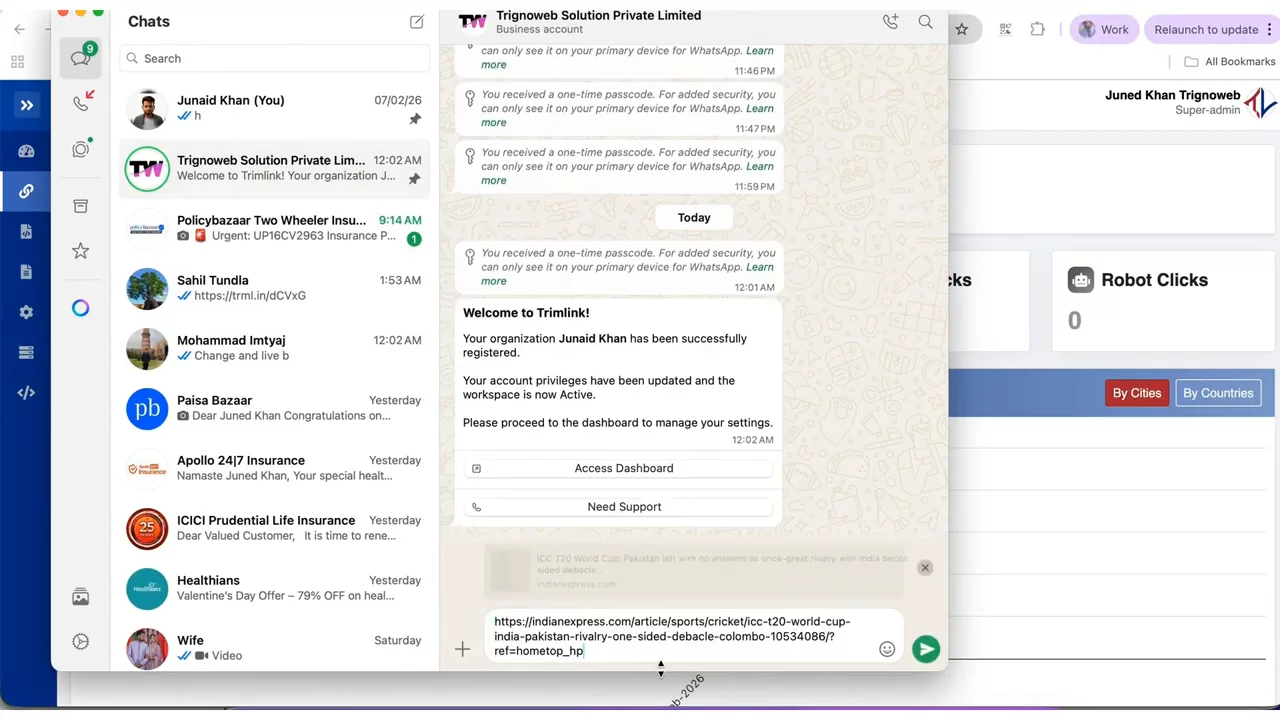Open WhatsApp settings gear icon

click(81, 641)
